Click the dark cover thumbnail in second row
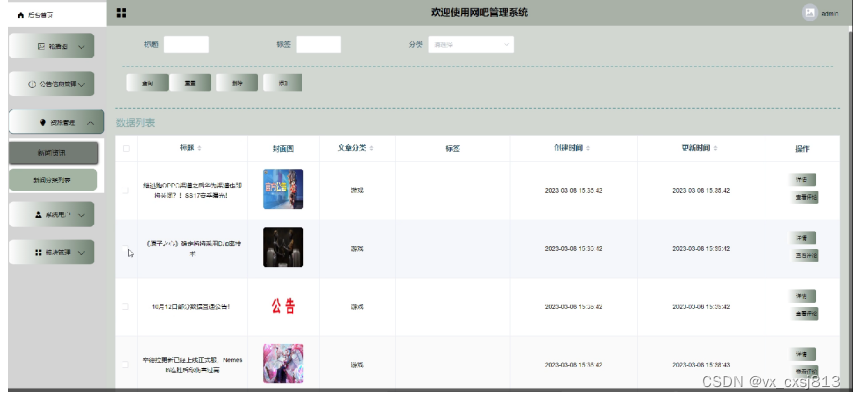 click(x=283, y=247)
